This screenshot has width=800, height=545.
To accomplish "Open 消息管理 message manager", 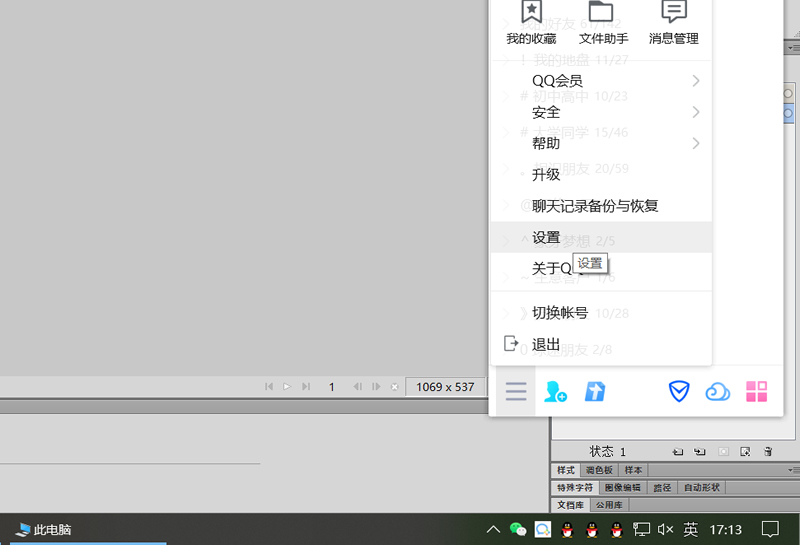I will click(x=673, y=23).
